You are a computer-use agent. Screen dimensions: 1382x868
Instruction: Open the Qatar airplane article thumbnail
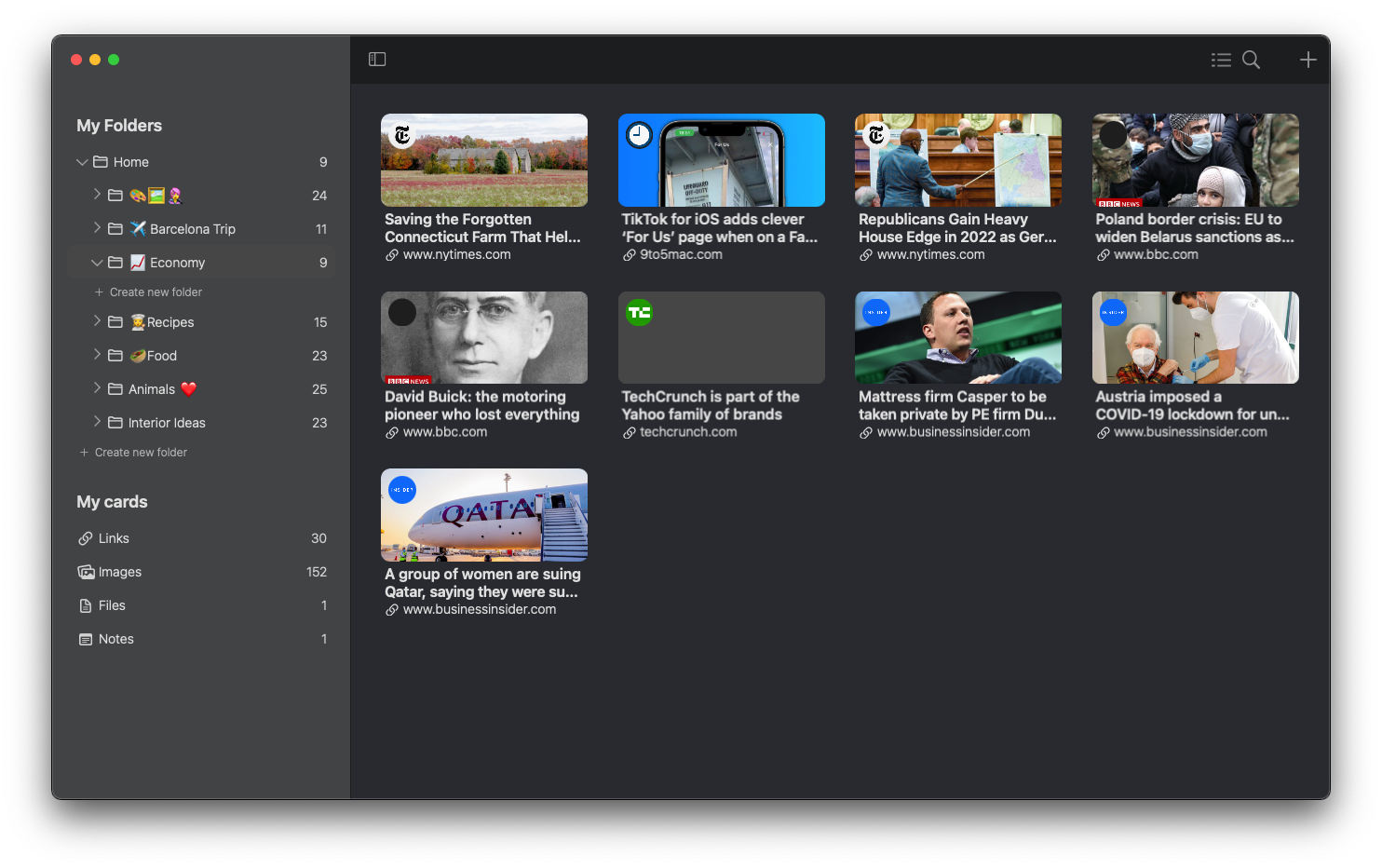coord(483,515)
